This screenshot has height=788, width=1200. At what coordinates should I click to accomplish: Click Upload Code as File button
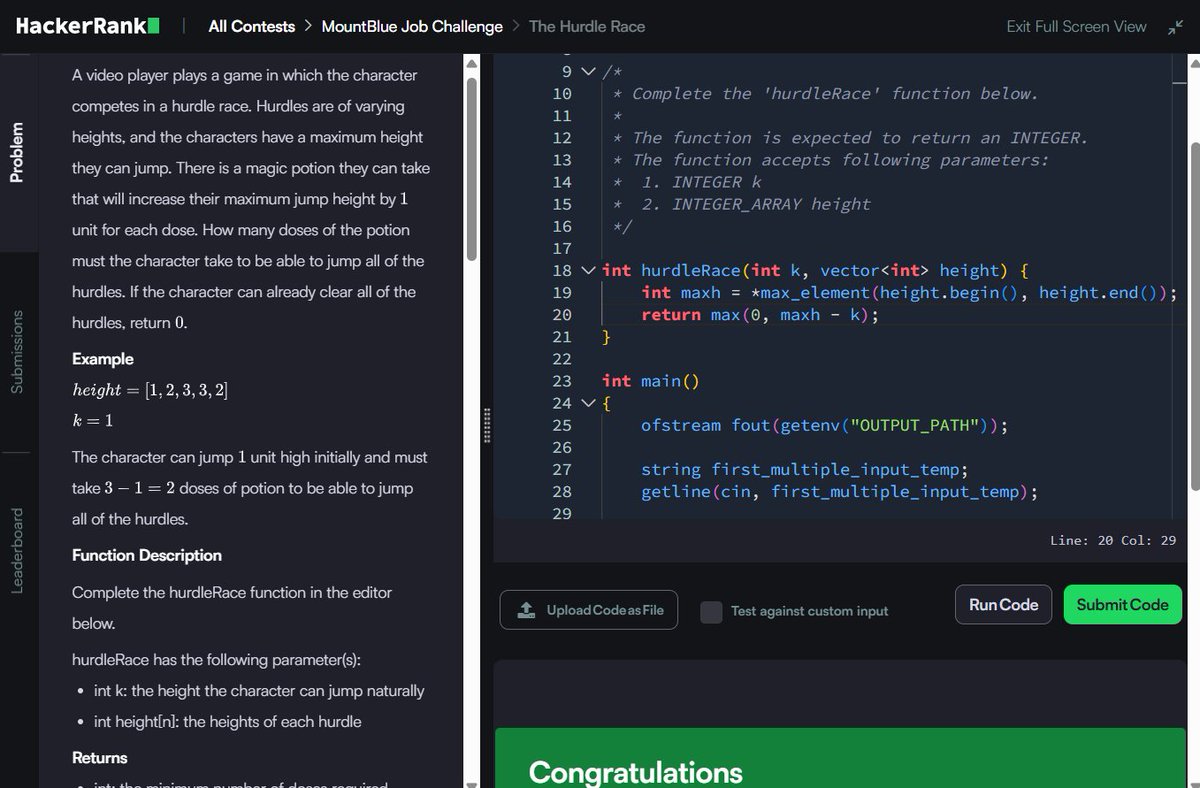coord(589,610)
